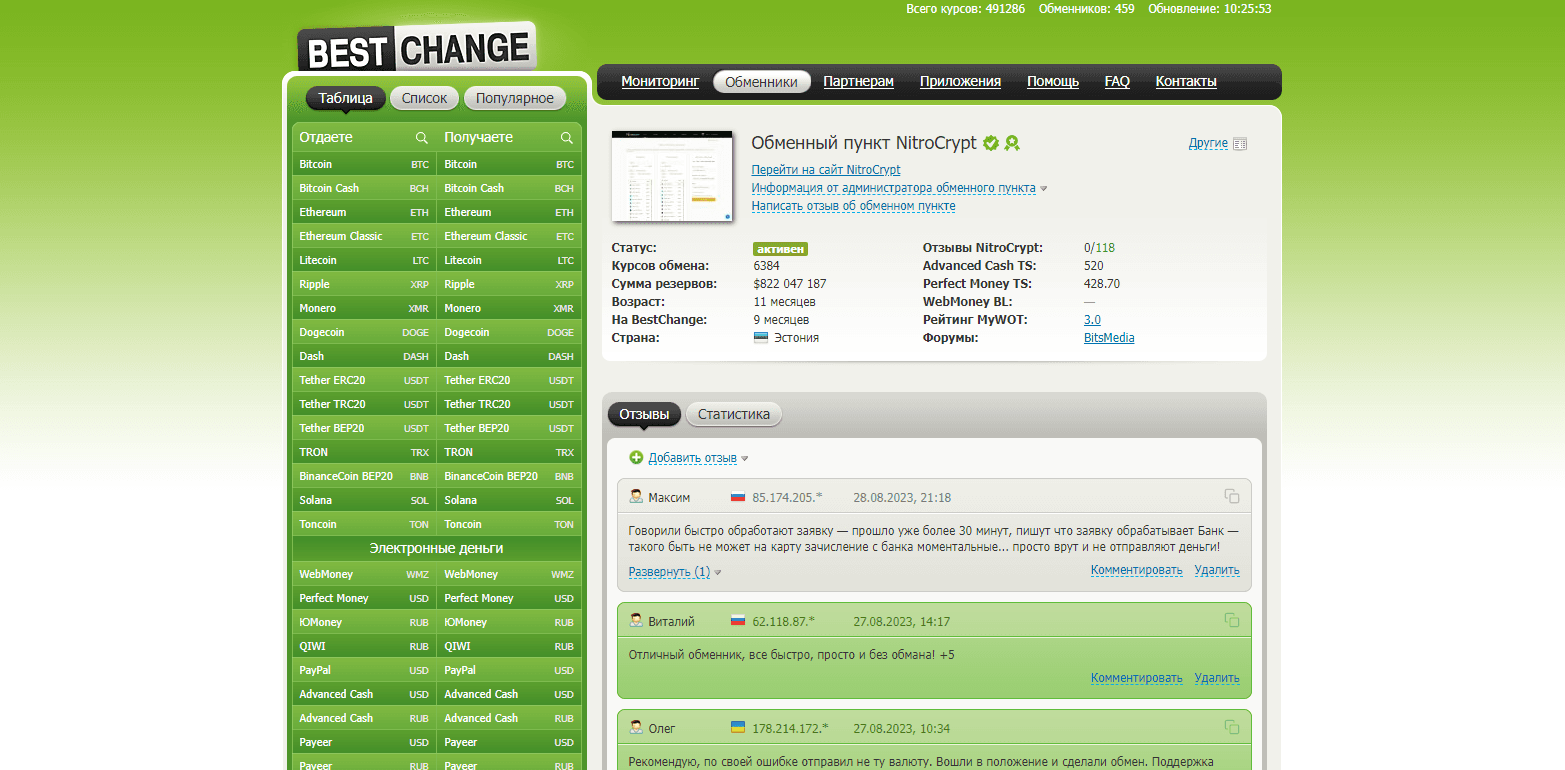1565x770 pixels.
Task: Click the award ribbon badge beside NitroCrypt
Action: pyautogui.click(x=1012, y=143)
